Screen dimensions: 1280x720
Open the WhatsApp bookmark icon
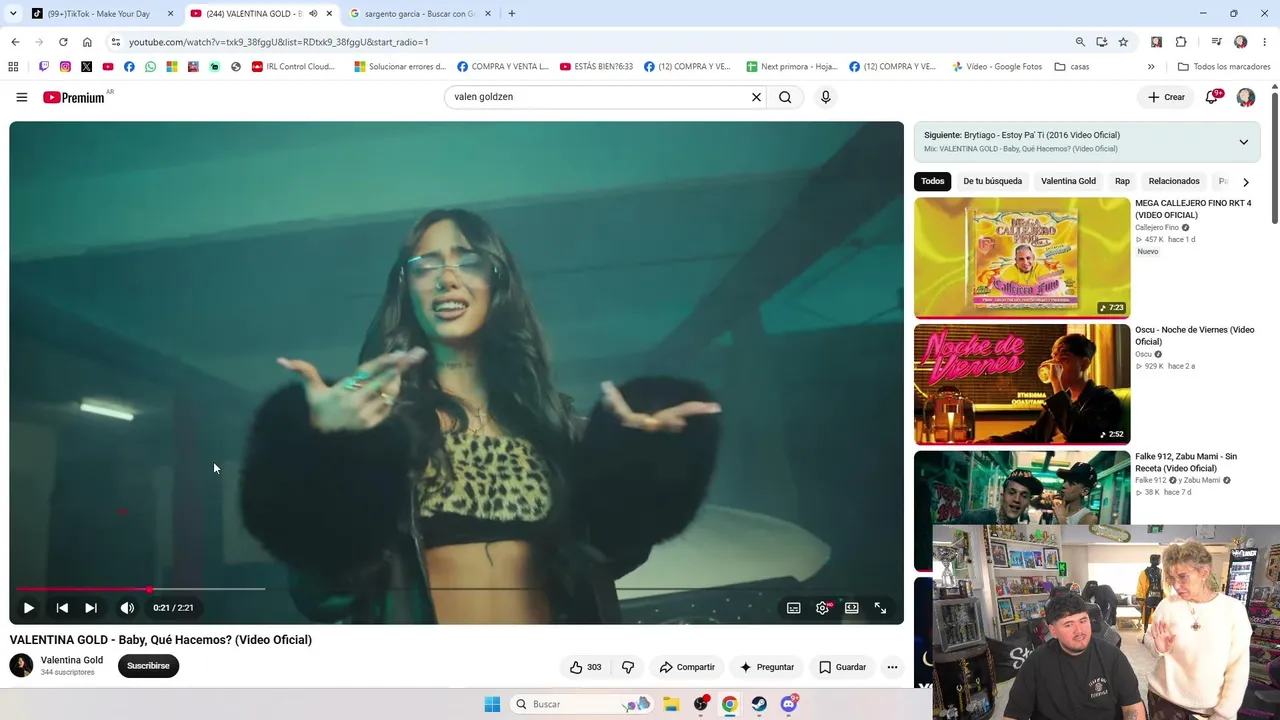[150, 67]
